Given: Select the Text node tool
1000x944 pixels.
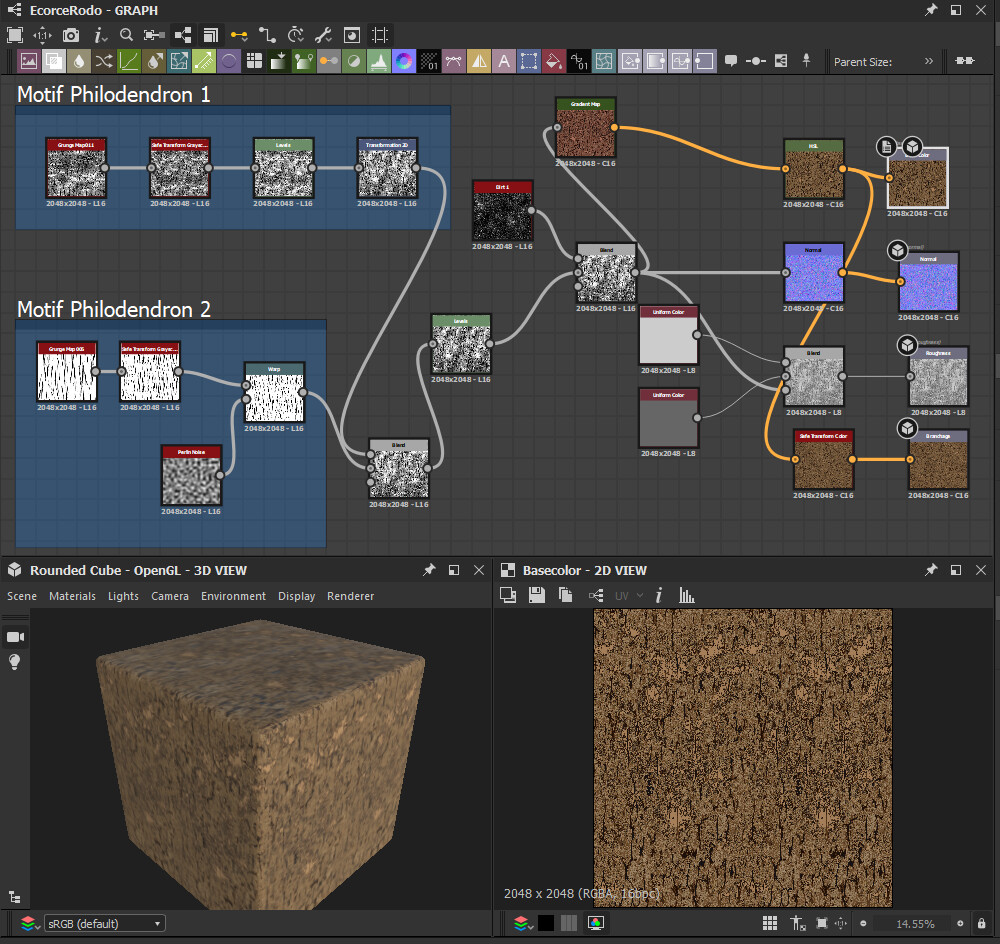Looking at the screenshot, I should click(x=504, y=60).
